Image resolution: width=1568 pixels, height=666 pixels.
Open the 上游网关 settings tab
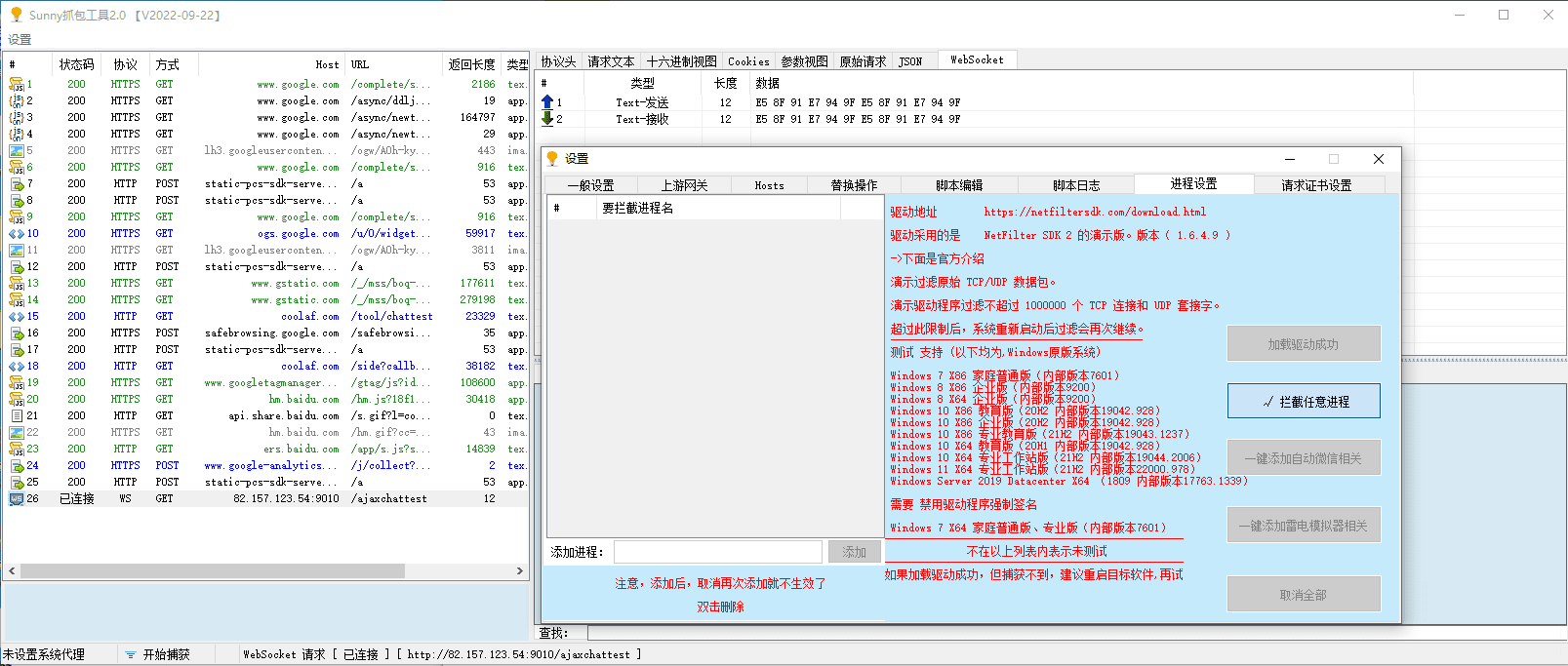[684, 185]
